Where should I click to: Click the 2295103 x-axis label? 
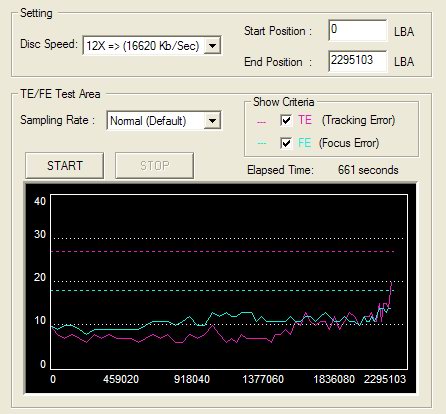385,379
